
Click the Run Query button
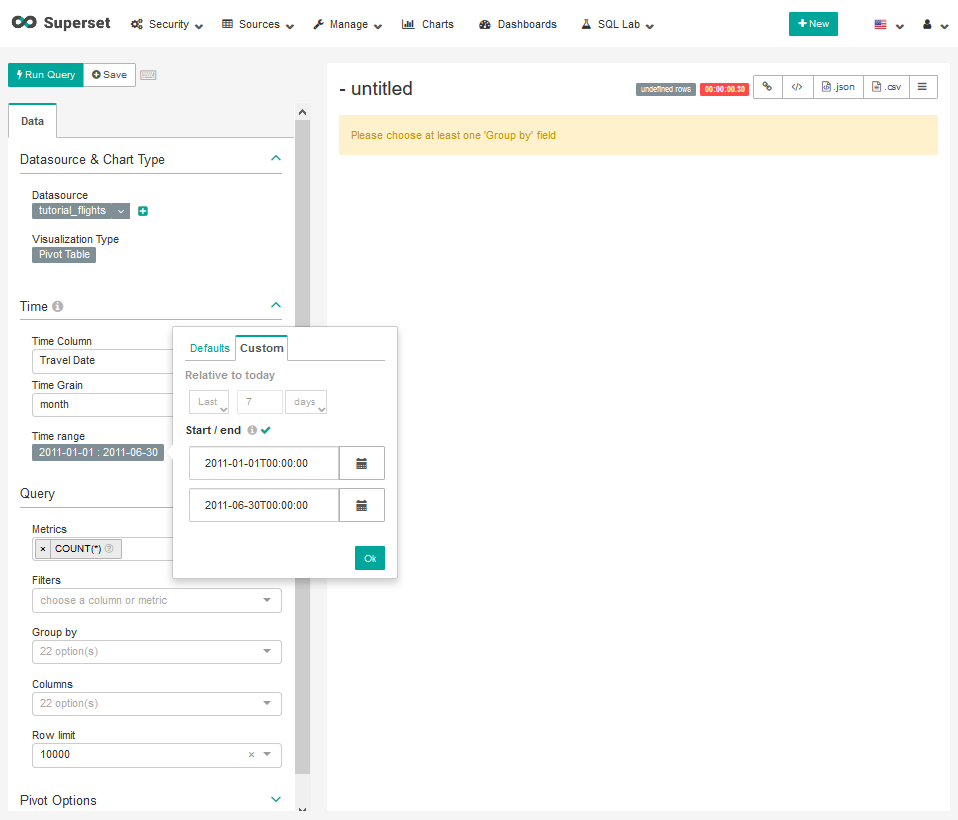tap(45, 75)
